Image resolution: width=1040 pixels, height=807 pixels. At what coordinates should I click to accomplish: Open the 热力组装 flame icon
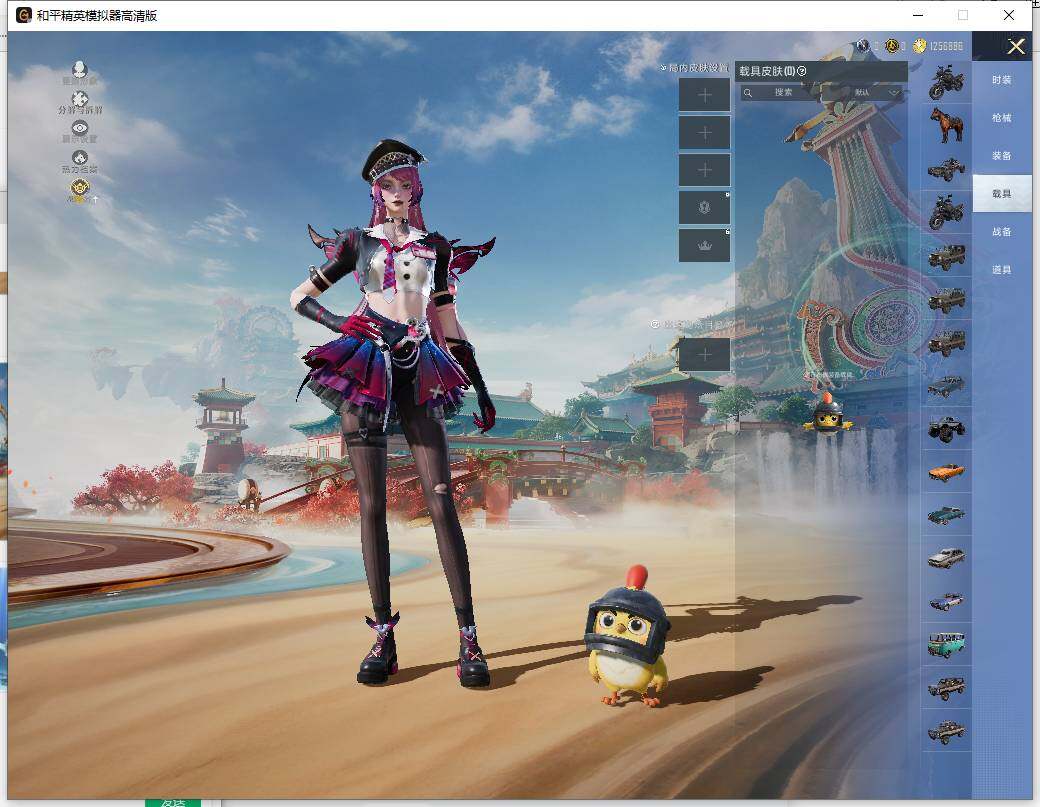click(80, 158)
